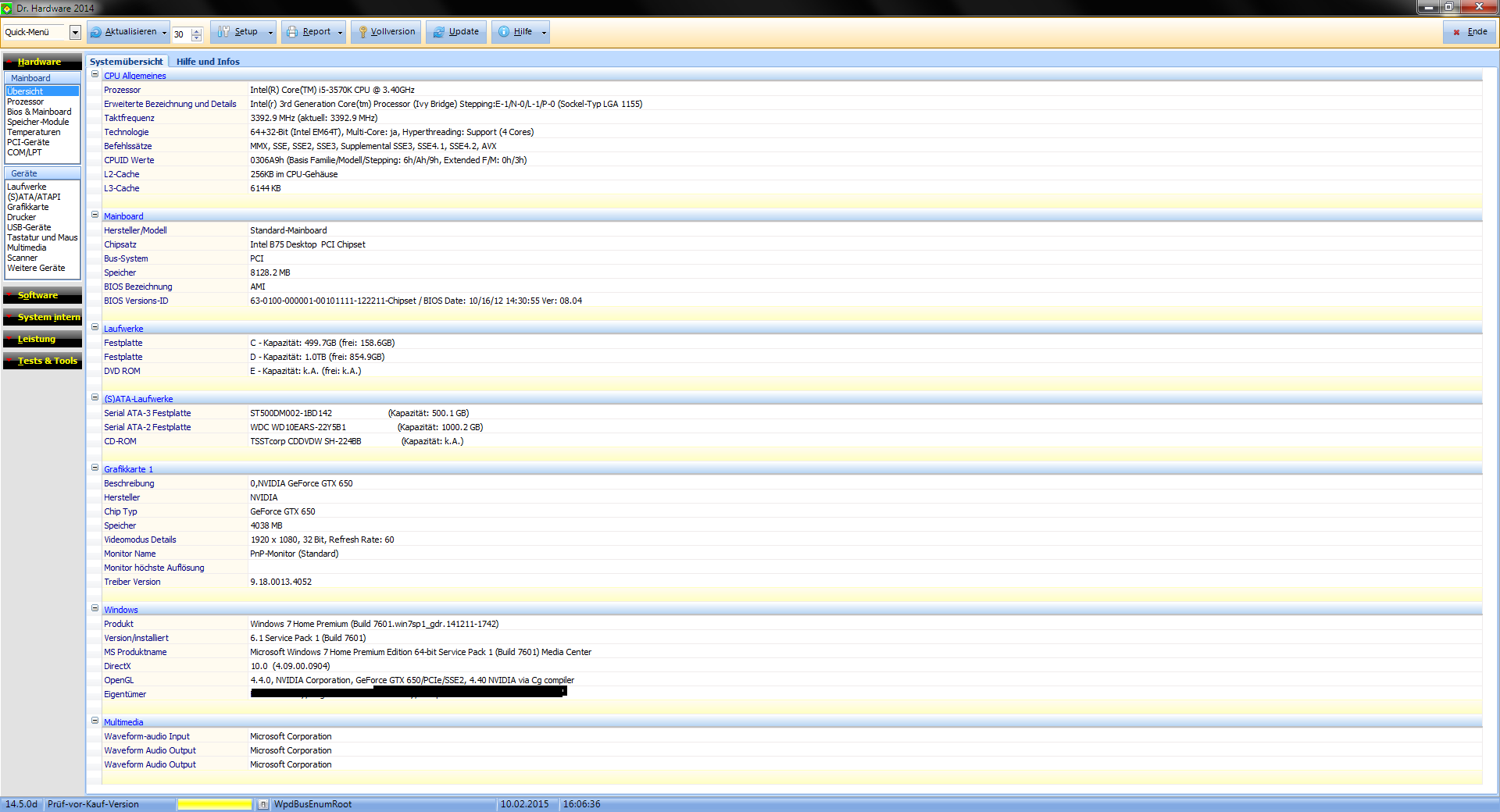Open the Setup dropdown arrow
Viewport: 1500px width, 812px height.
click(271, 32)
